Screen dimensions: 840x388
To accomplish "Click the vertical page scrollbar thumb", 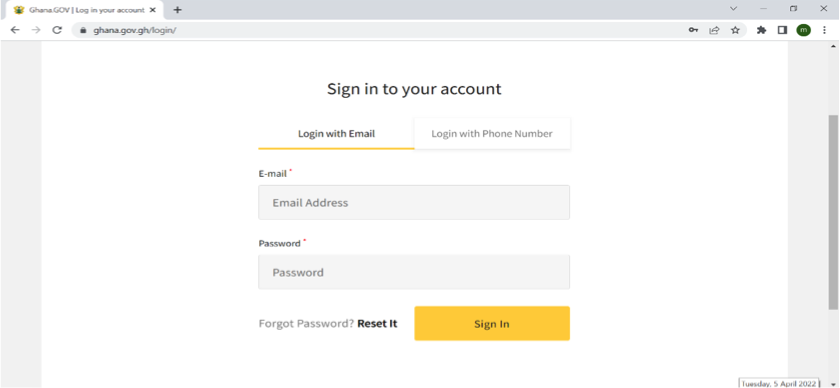I will [833, 212].
